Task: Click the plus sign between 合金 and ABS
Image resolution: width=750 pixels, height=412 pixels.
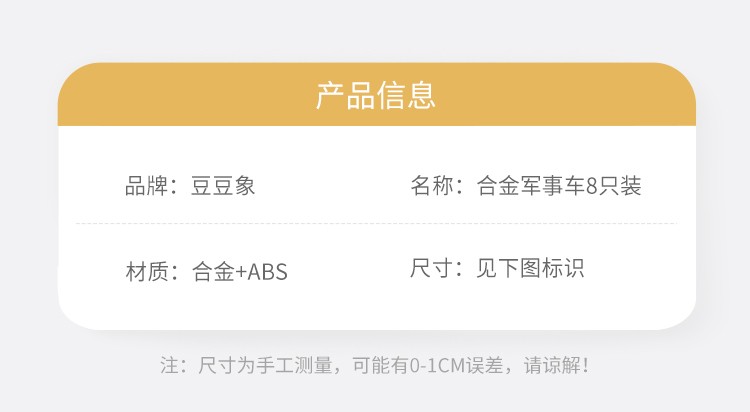Action: point(240,271)
